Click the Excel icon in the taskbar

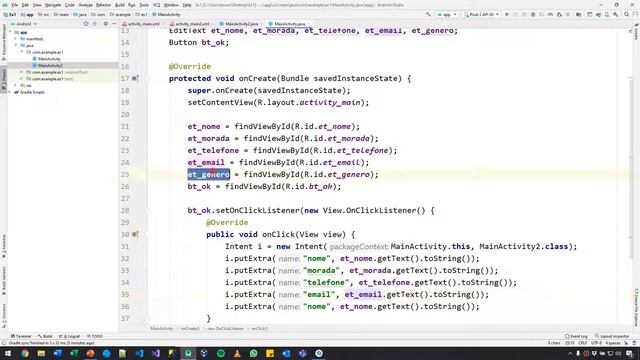pyautogui.click(x=74, y=353)
